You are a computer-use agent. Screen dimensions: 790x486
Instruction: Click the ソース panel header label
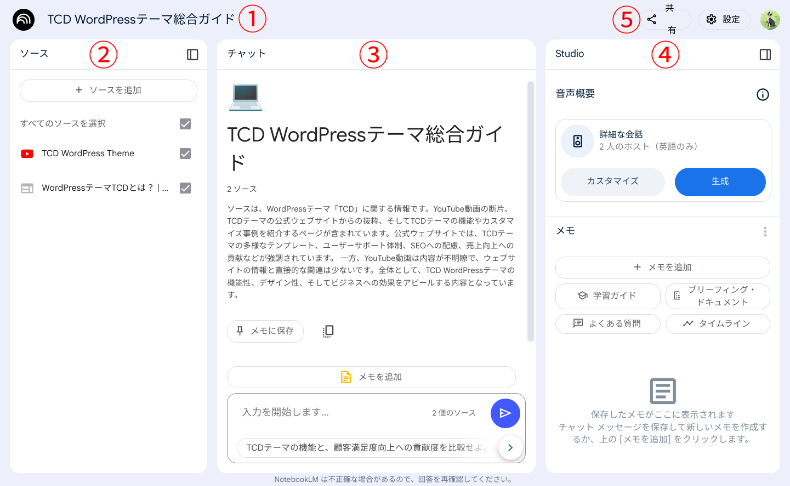34,53
